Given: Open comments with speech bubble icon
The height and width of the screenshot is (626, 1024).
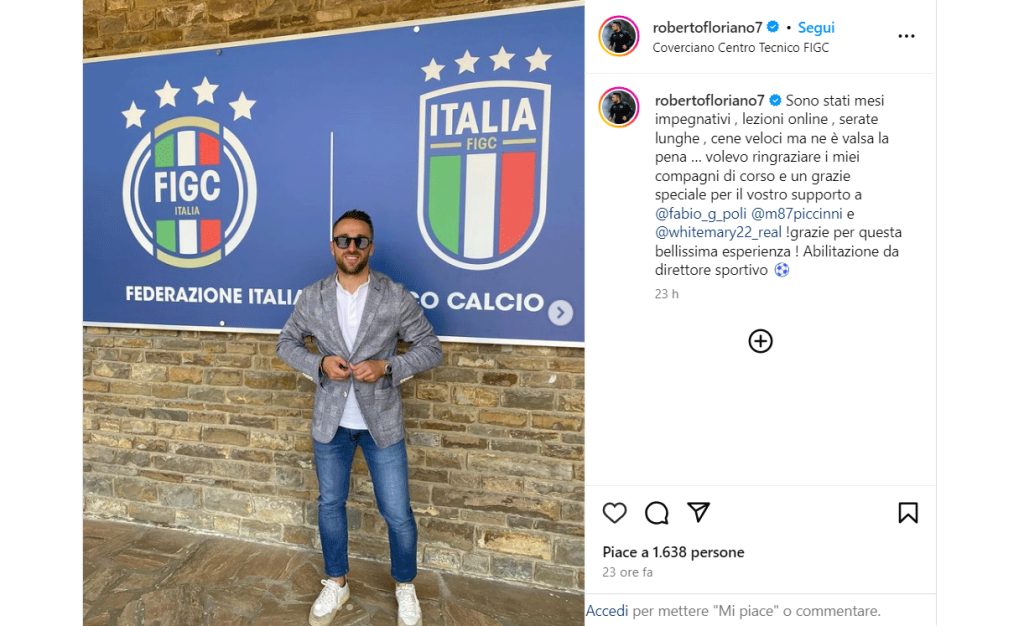Looking at the screenshot, I should (656, 513).
